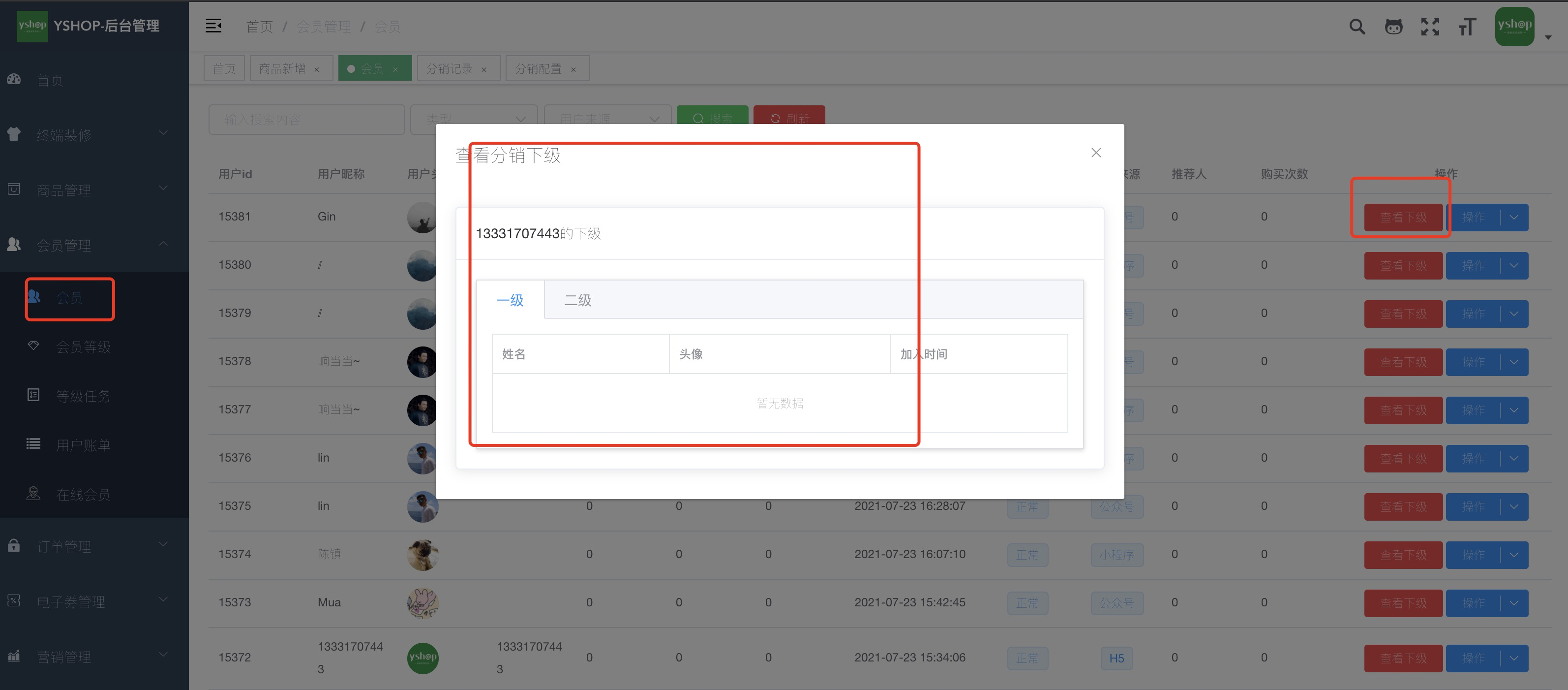1568x690 pixels.
Task: Click avatar thumbnail of user 15373
Action: (x=422, y=602)
